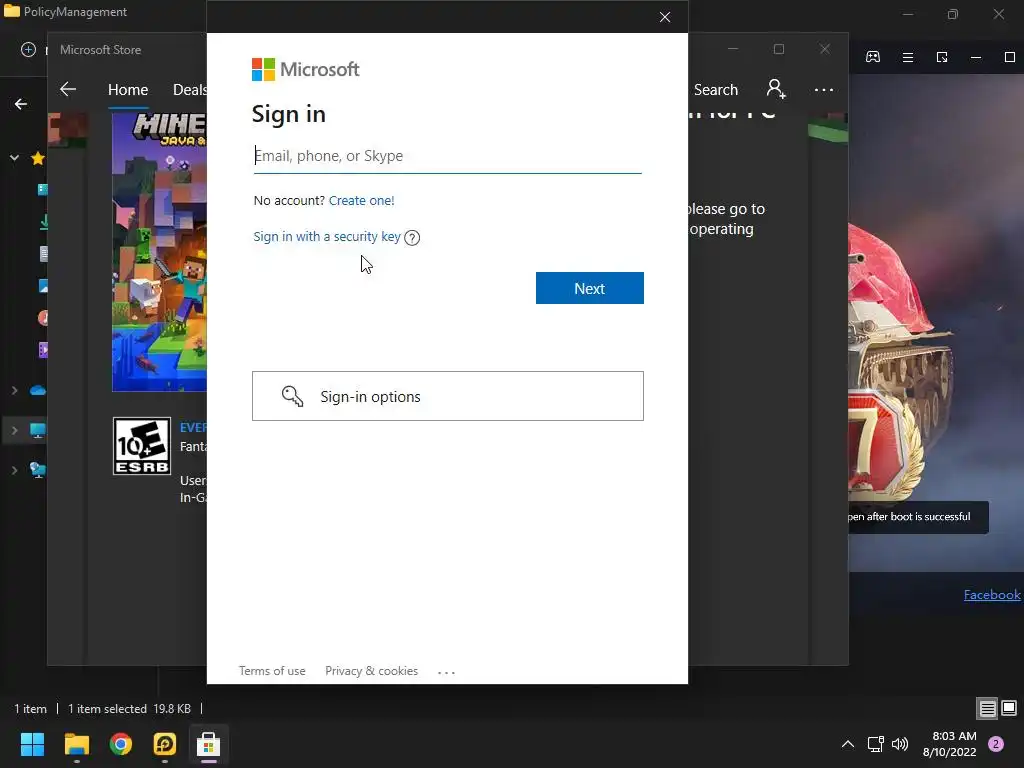
Task: Switch to large icons view in status bar
Action: click(x=1009, y=708)
